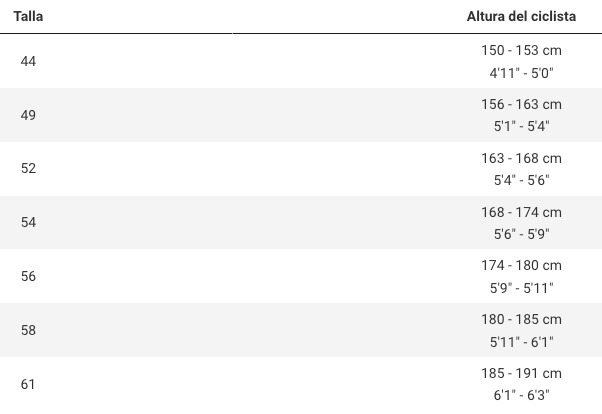Screen dimensions: 602x414
Task: Click the 5'9" - 5'11" height range
Action: pos(521,288)
